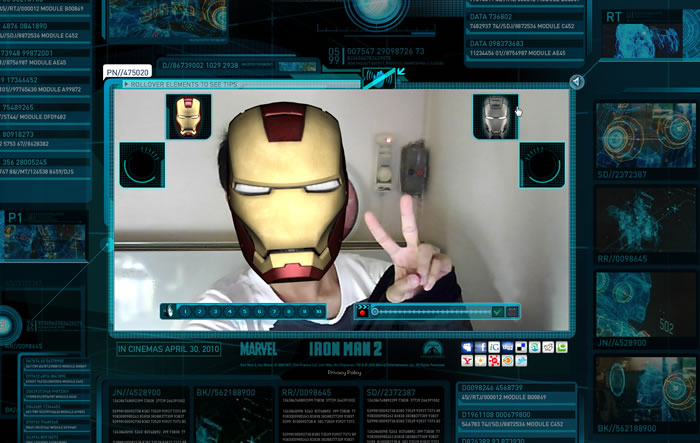Click the 007547 29098726 73 readout
The height and width of the screenshot is (443, 700).
386,51
